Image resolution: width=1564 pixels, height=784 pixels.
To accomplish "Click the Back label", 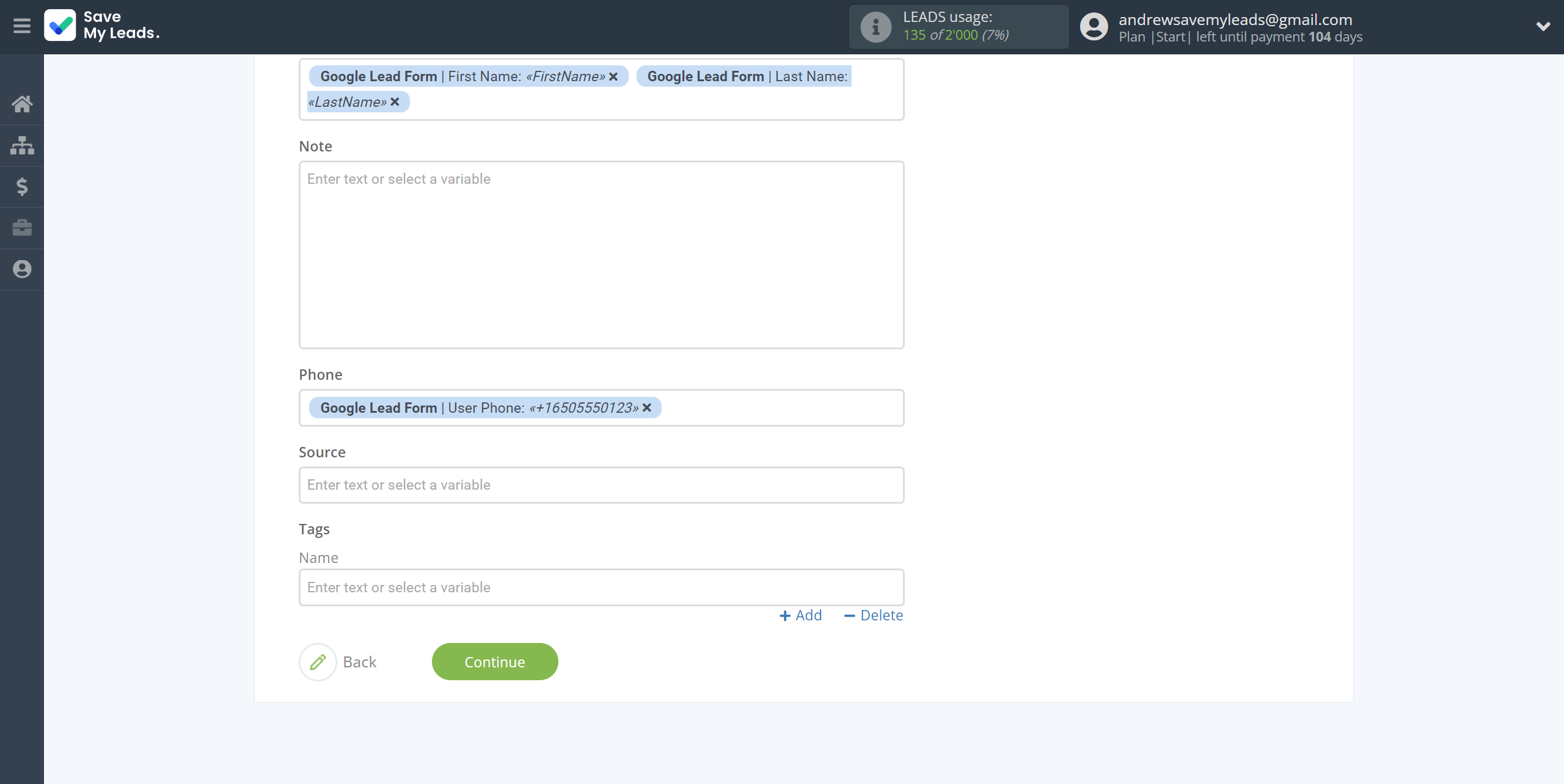I will tap(359, 662).
